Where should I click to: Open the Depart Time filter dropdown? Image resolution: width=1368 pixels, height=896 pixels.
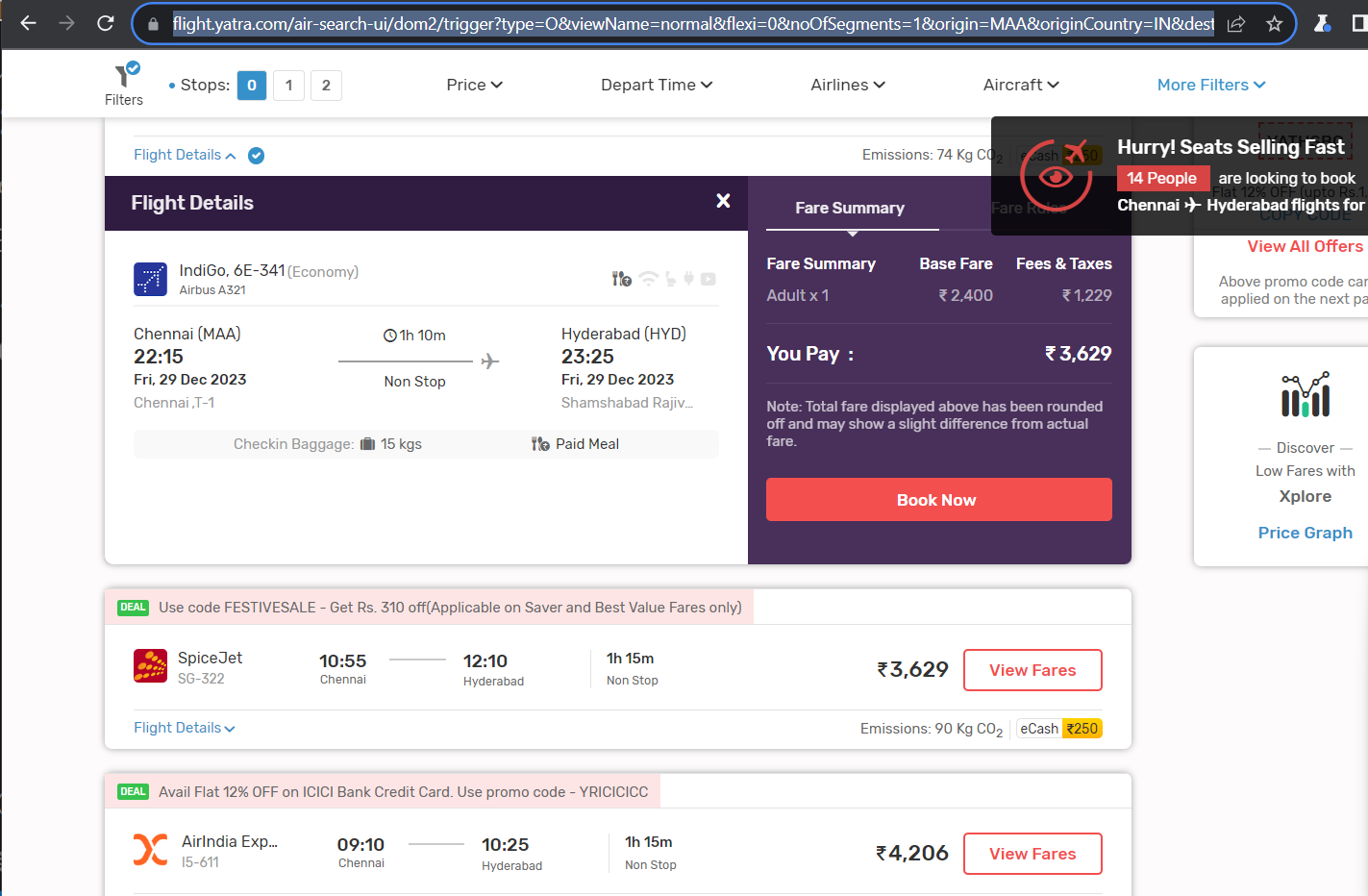pyautogui.click(x=657, y=85)
